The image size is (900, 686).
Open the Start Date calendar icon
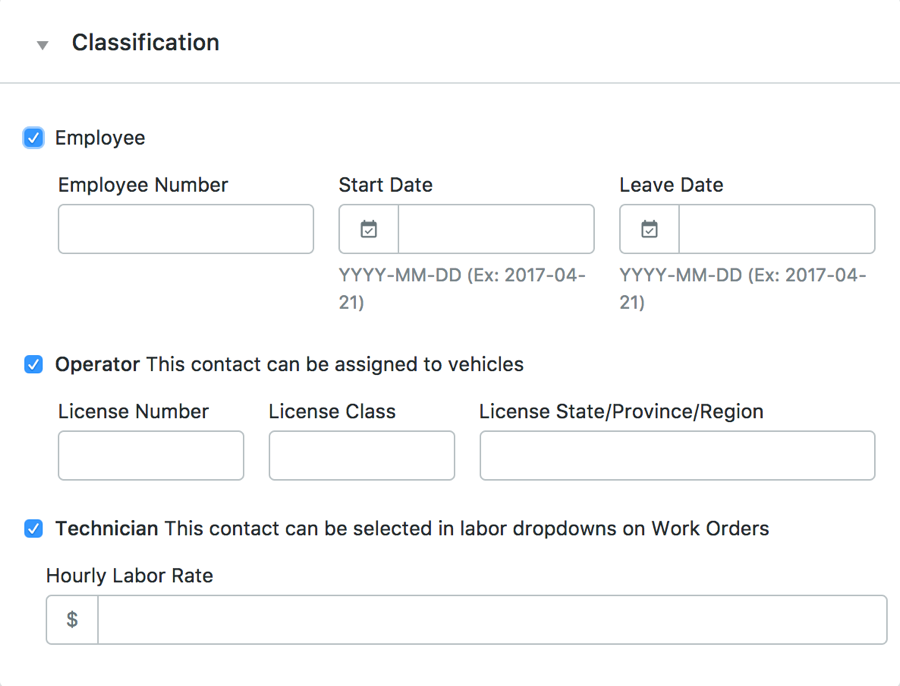[369, 229]
